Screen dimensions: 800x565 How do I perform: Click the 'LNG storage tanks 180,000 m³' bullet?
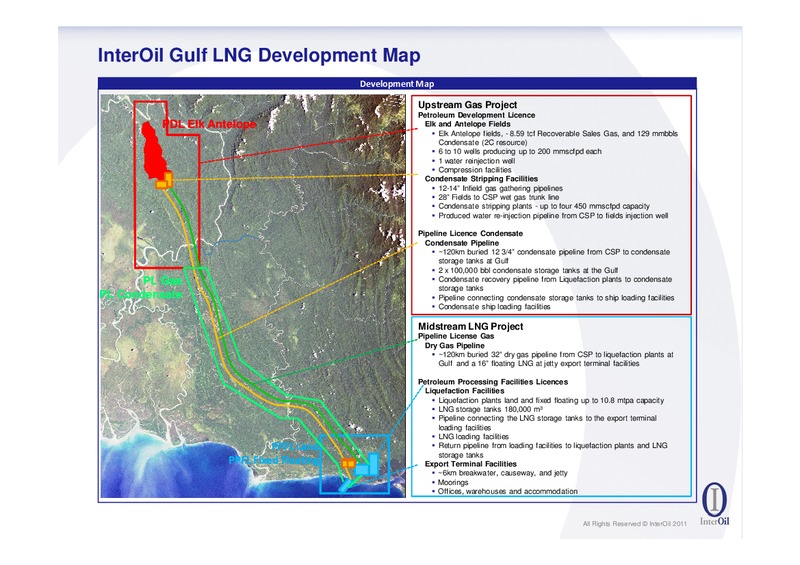(487, 409)
